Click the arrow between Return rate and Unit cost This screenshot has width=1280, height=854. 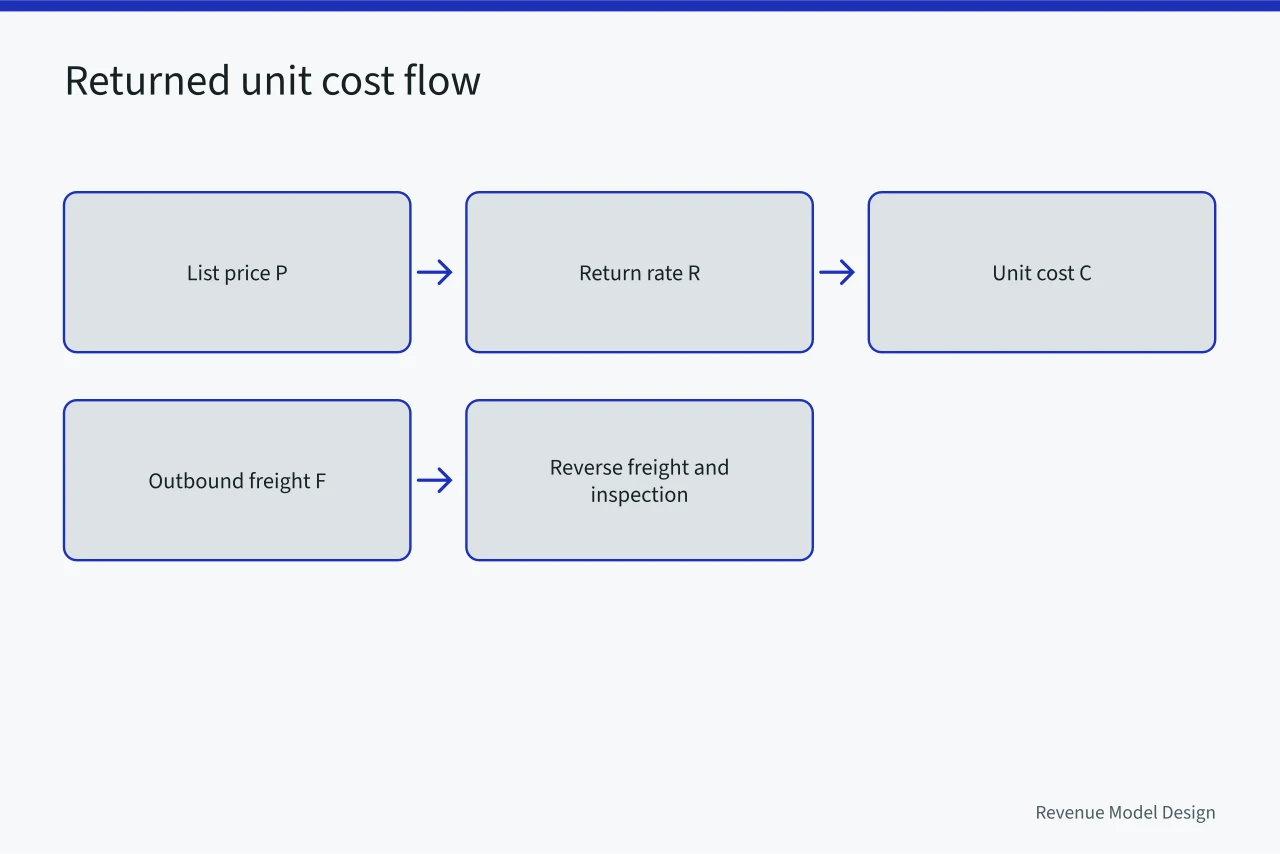[837, 272]
